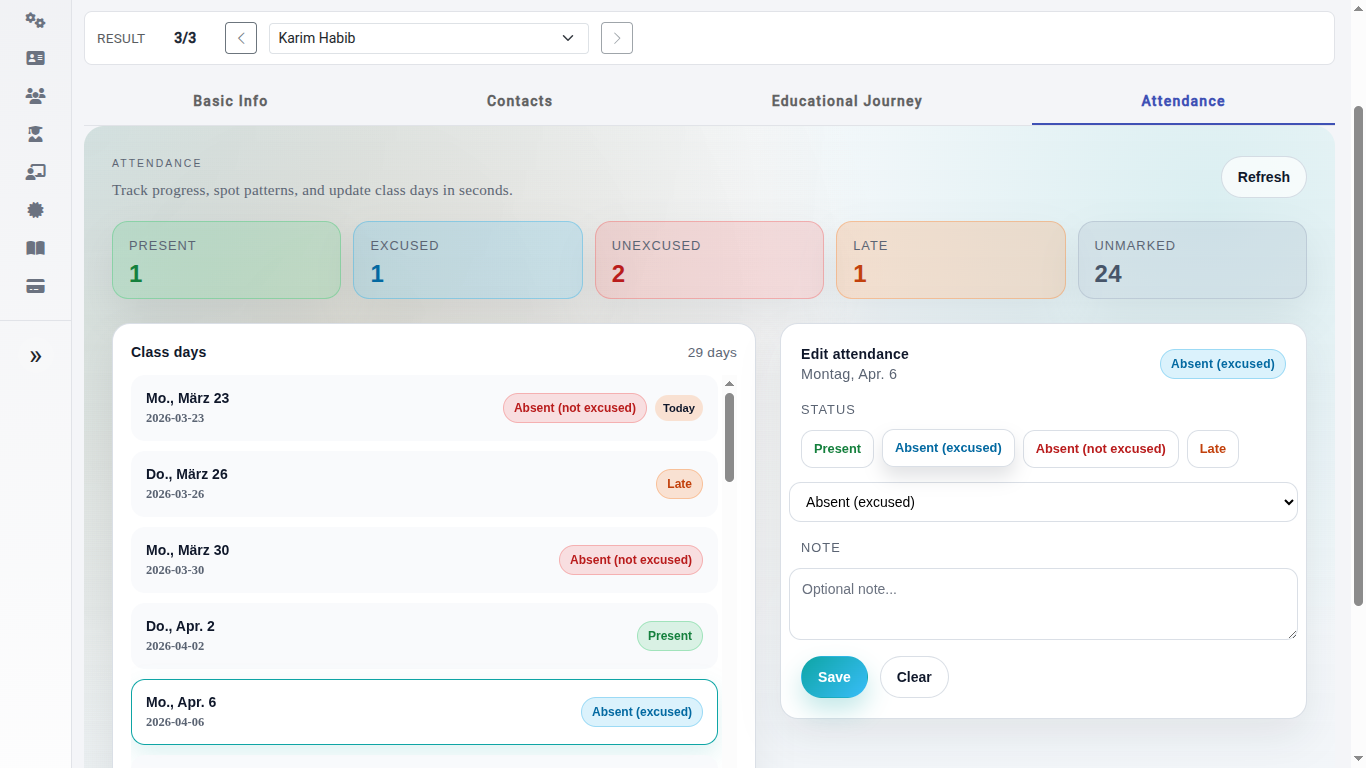Save the attendance edit
The width and height of the screenshot is (1366, 768).
tap(834, 677)
